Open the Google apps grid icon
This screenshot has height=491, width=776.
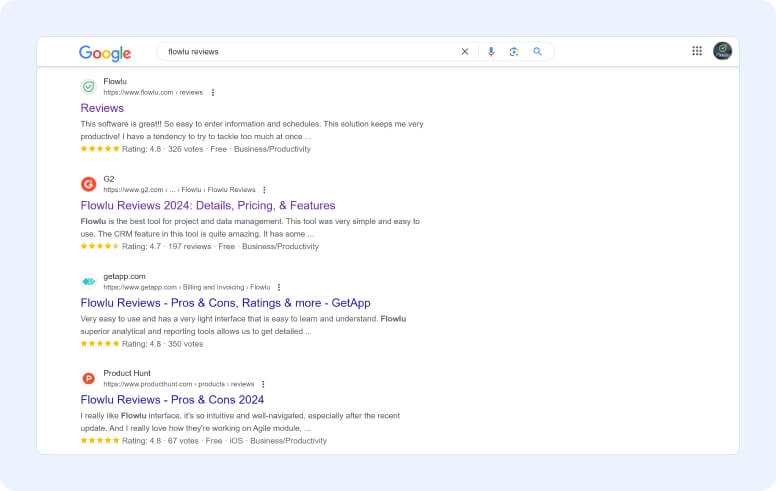[697, 50]
